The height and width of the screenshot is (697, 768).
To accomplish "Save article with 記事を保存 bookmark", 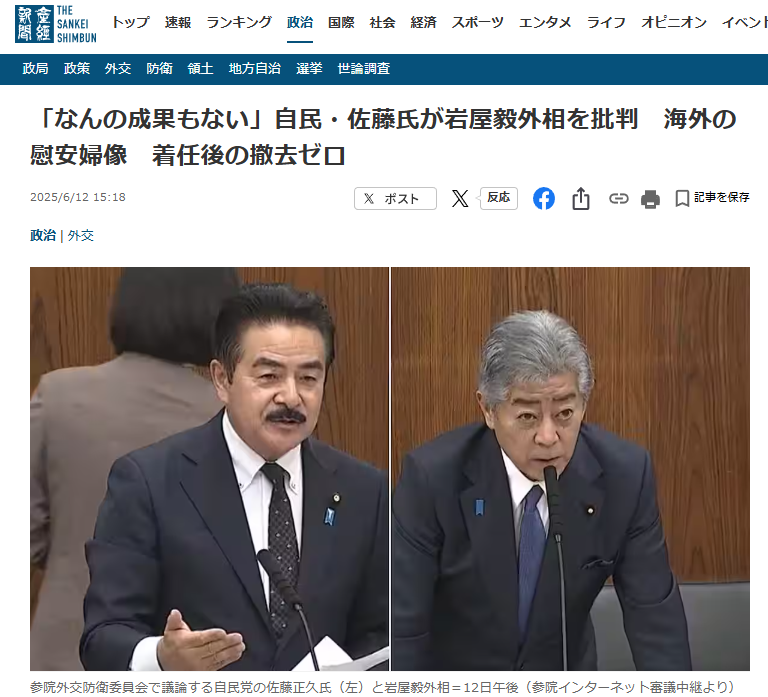I will pos(712,198).
